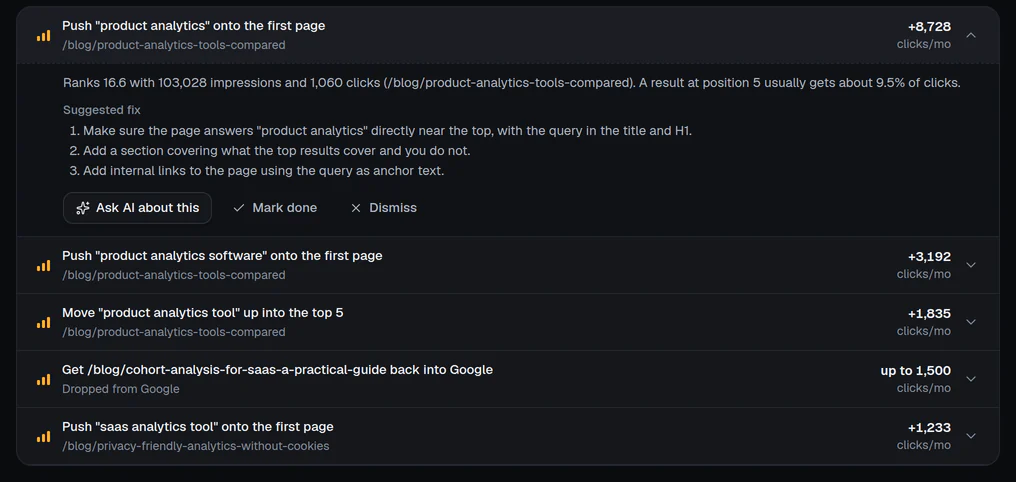Viewport: 1016px width, 482px height.
Task: Expand the "product analytics tool" top 5 row
Action: (x=971, y=322)
